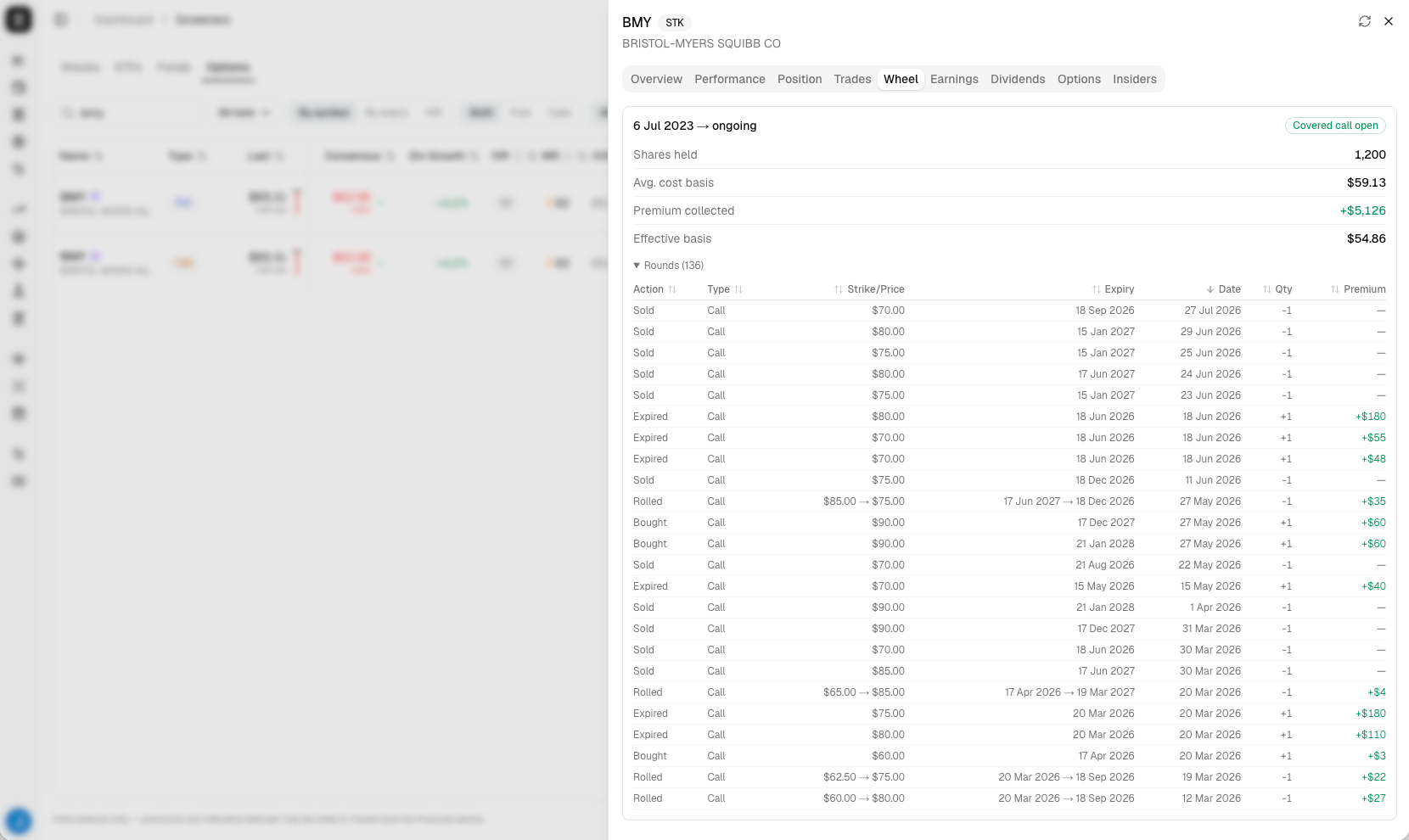Screen dimensions: 1409x840
Task: Click the sort arrows beside Action header
Action: (672, 289)
